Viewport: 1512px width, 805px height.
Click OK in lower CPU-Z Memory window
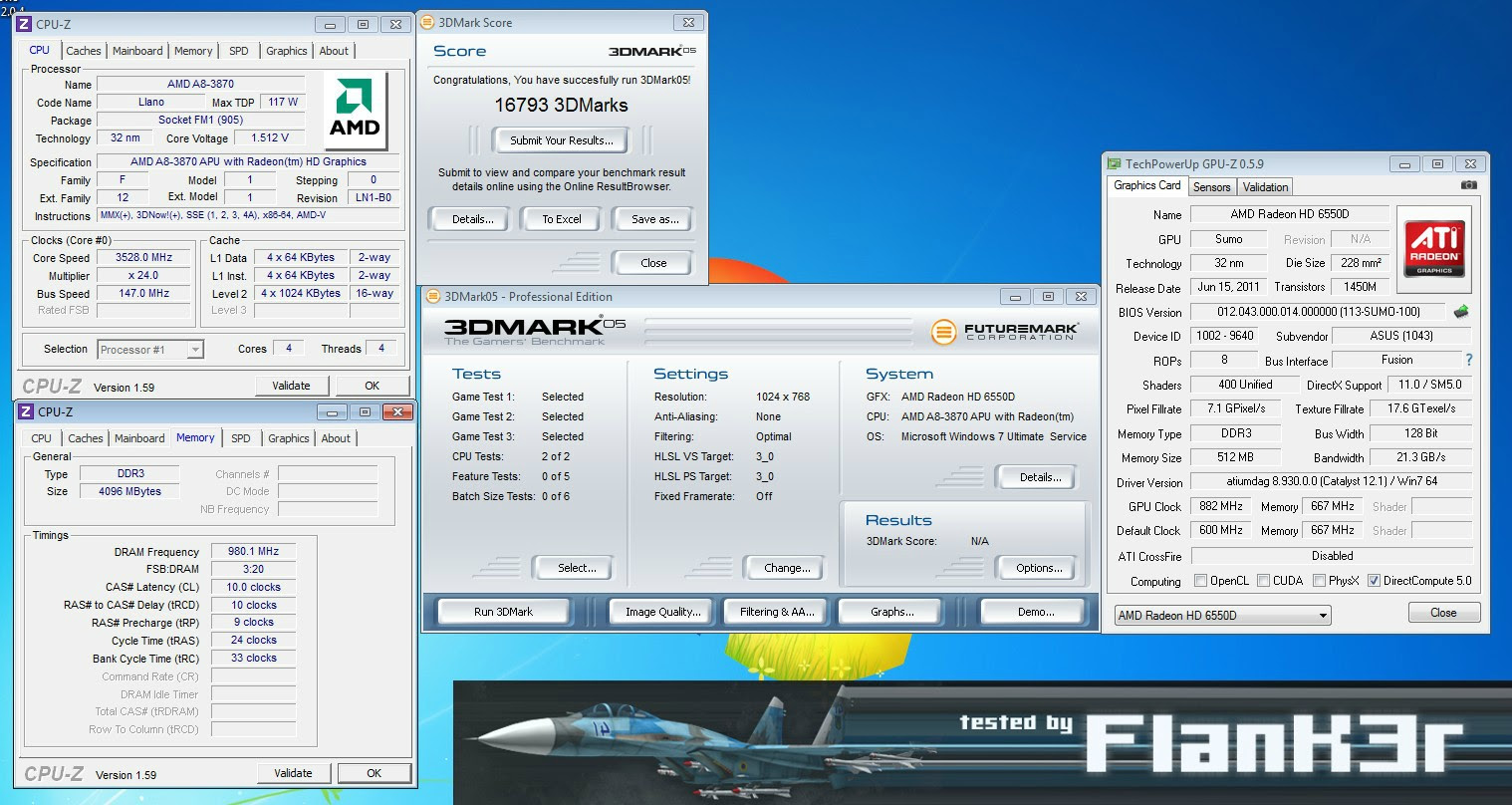point(374,773)
